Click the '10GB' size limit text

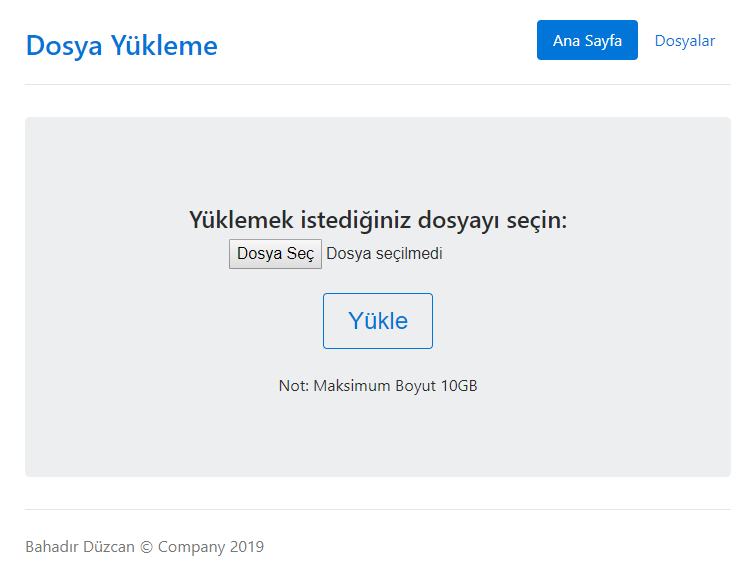459,386
